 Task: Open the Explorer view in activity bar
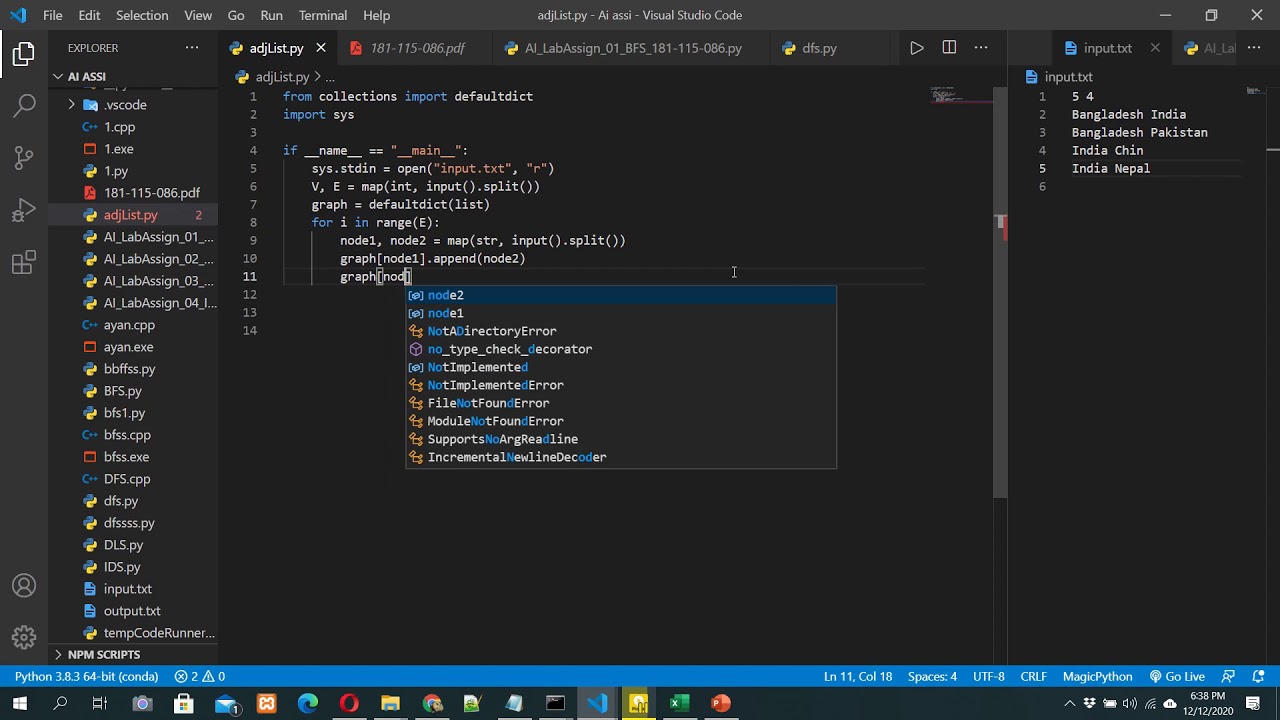pyautogui.click(x=24, y=54)
